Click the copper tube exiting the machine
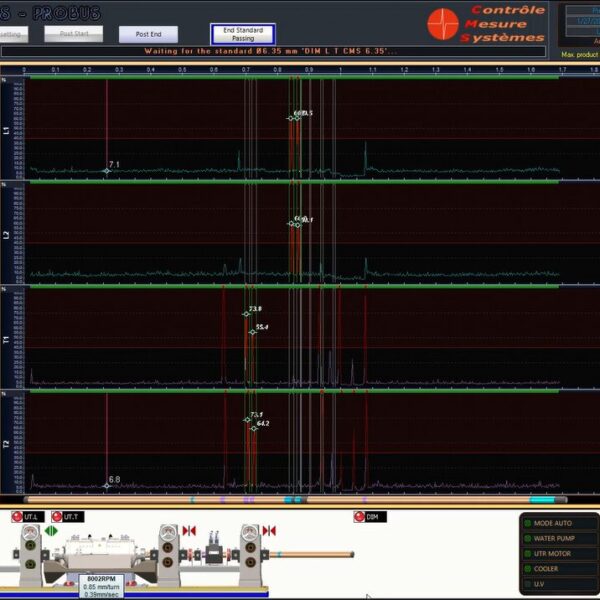The image size is (600, 600). 311,554
